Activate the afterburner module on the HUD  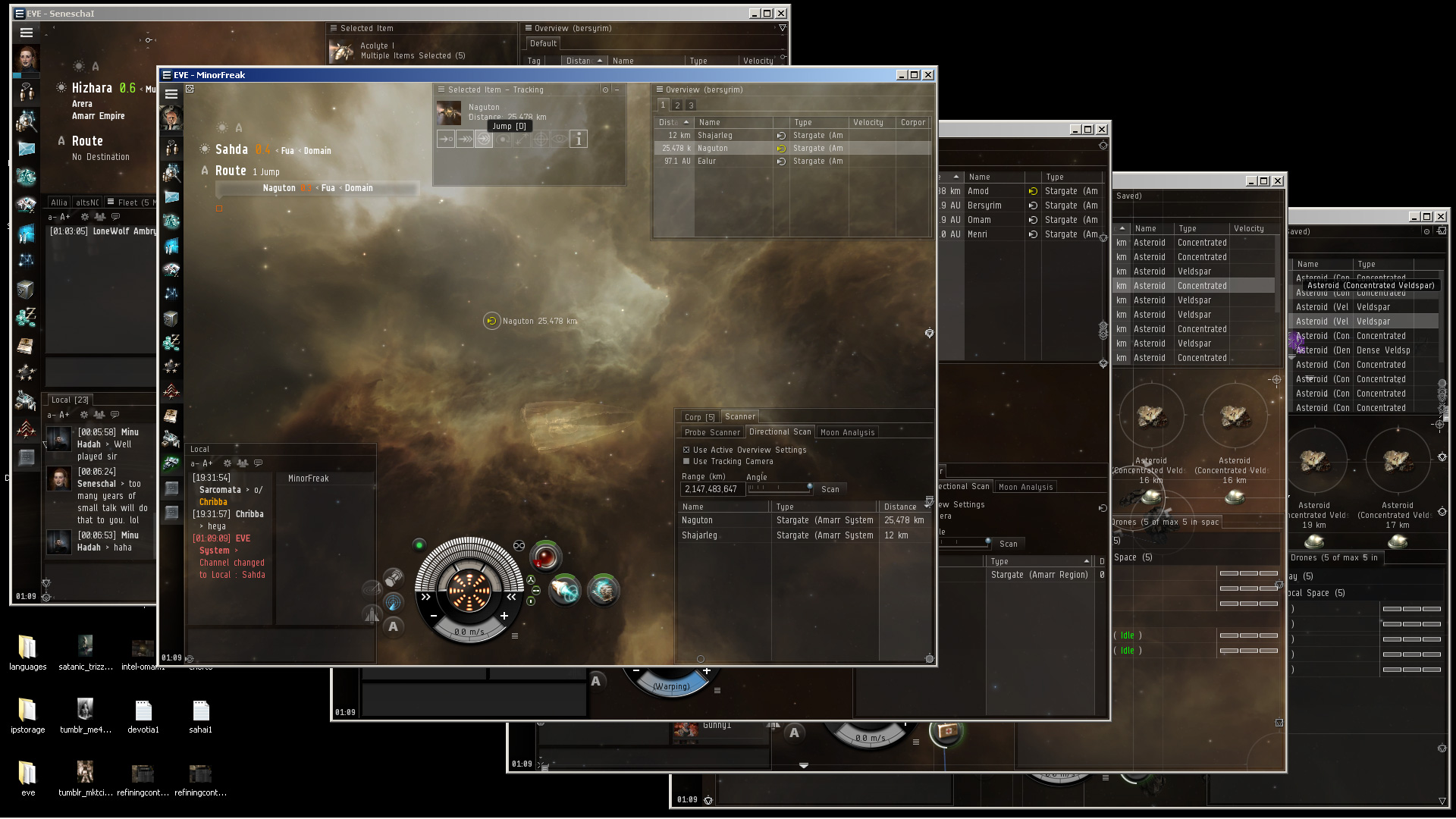[565, 590]
